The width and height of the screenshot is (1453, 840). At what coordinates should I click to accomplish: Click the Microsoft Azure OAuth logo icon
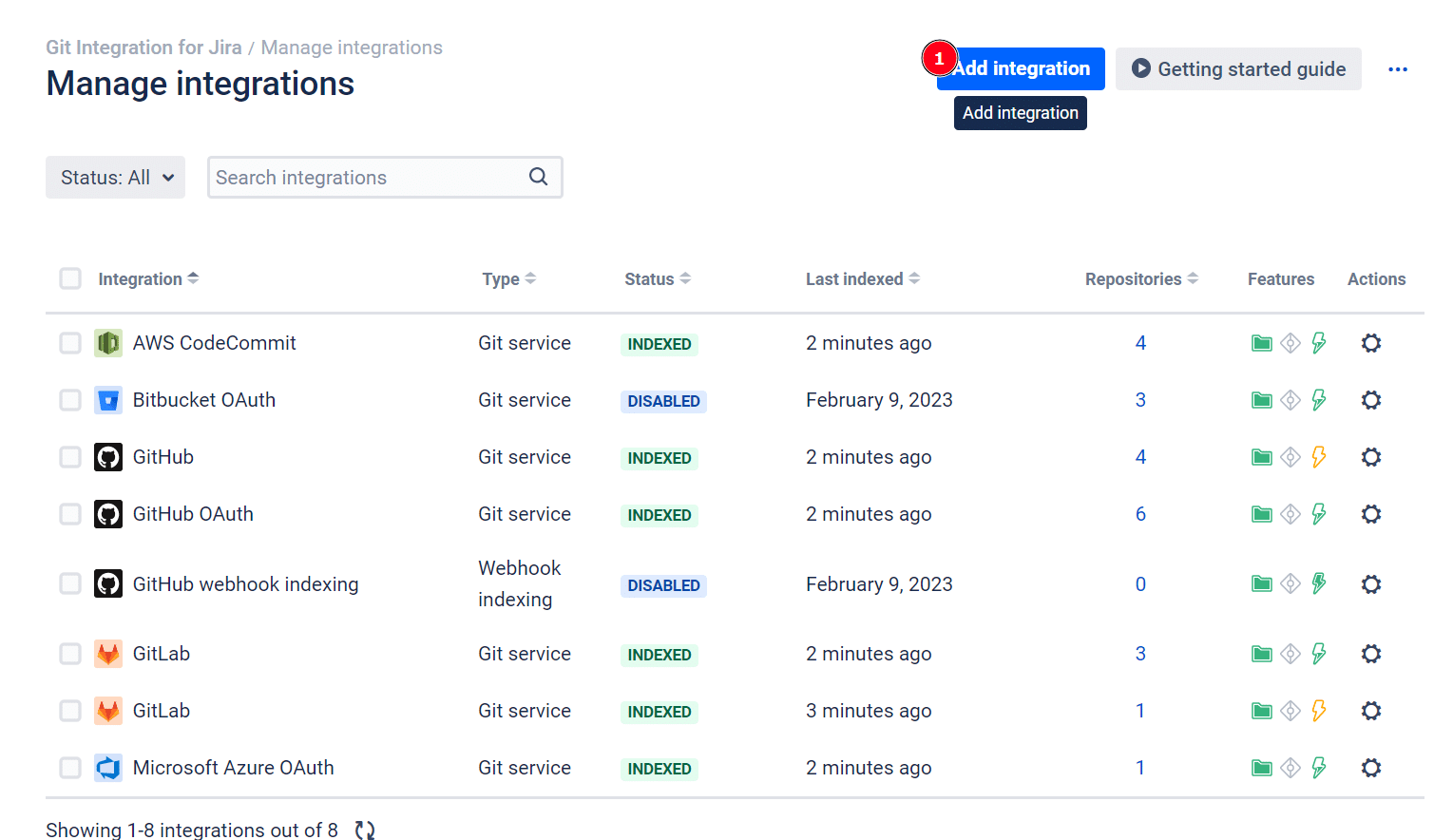(x=108, y=768)
